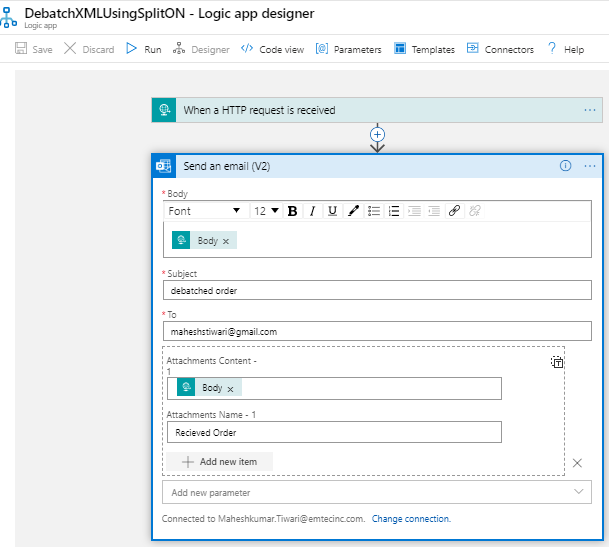
Task: Click the To email address field
Action: click(x=377, y=331)
